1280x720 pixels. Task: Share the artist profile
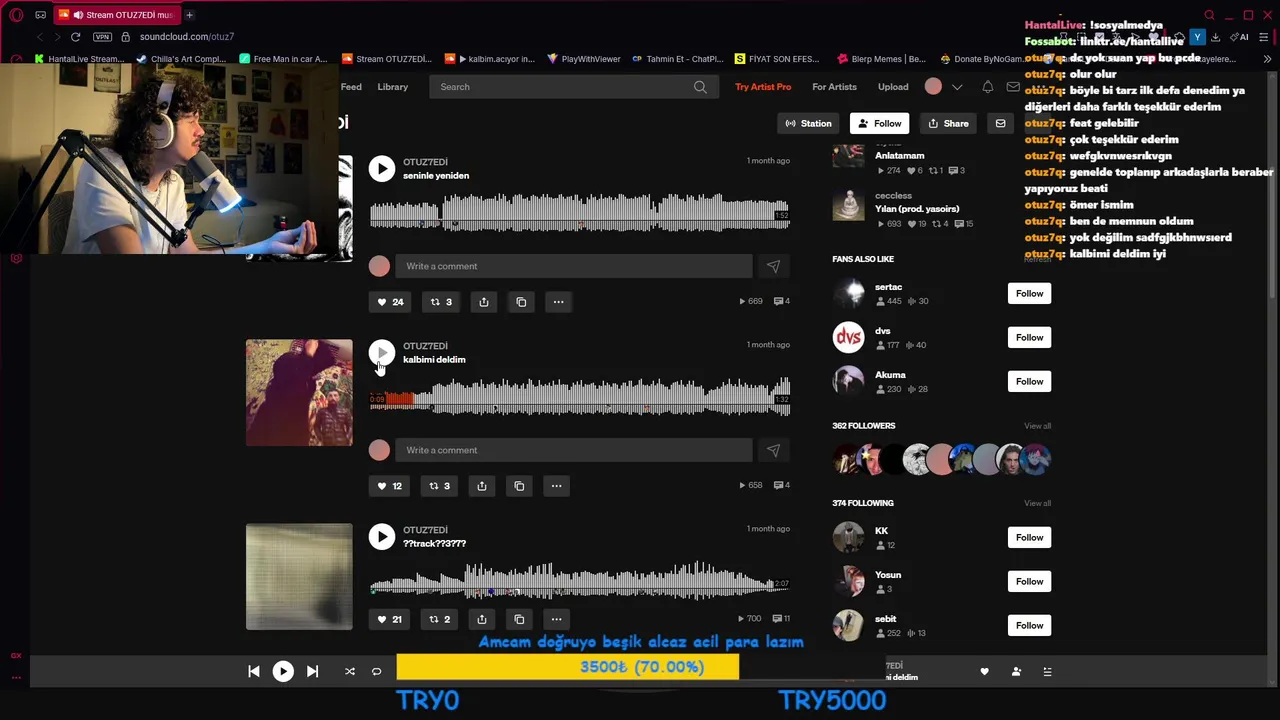pos(948,123)
